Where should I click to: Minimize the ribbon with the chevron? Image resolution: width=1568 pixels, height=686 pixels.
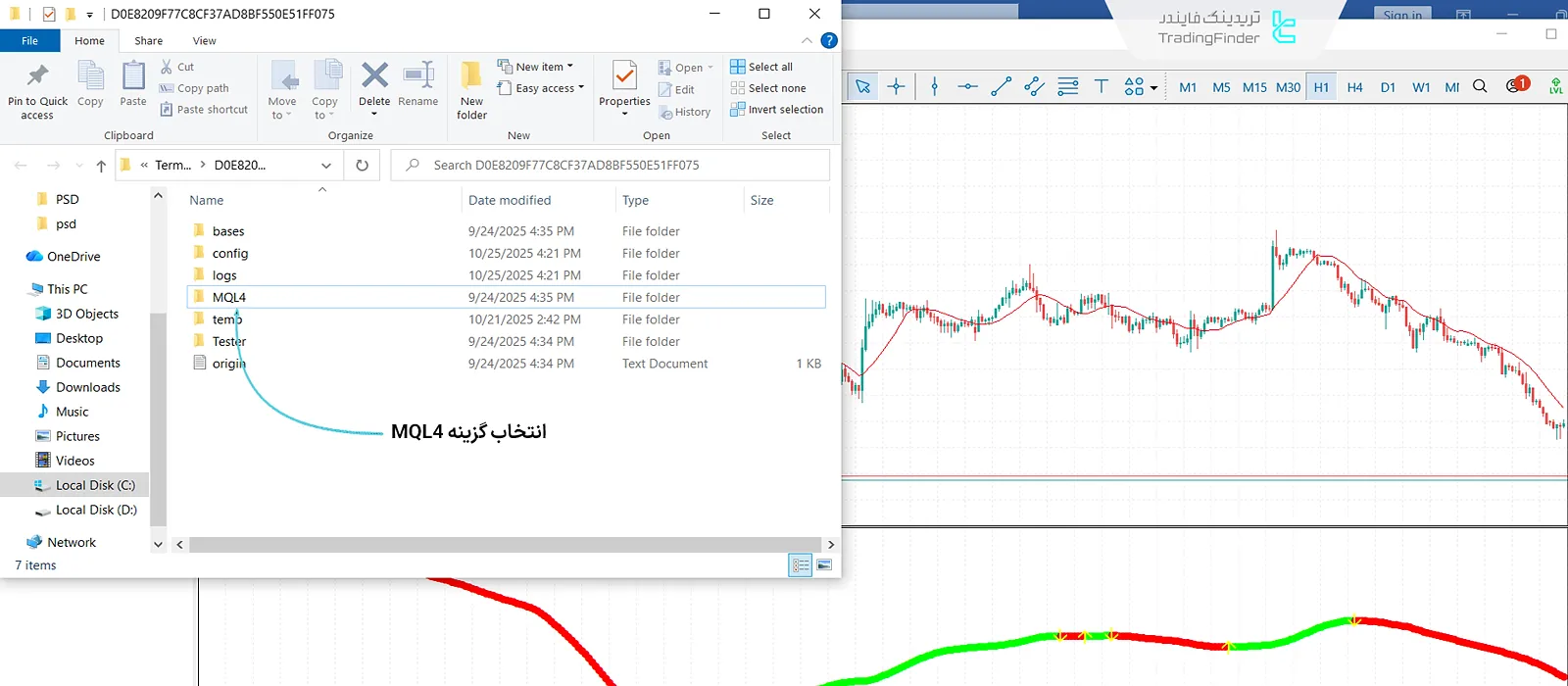point(807,40)
